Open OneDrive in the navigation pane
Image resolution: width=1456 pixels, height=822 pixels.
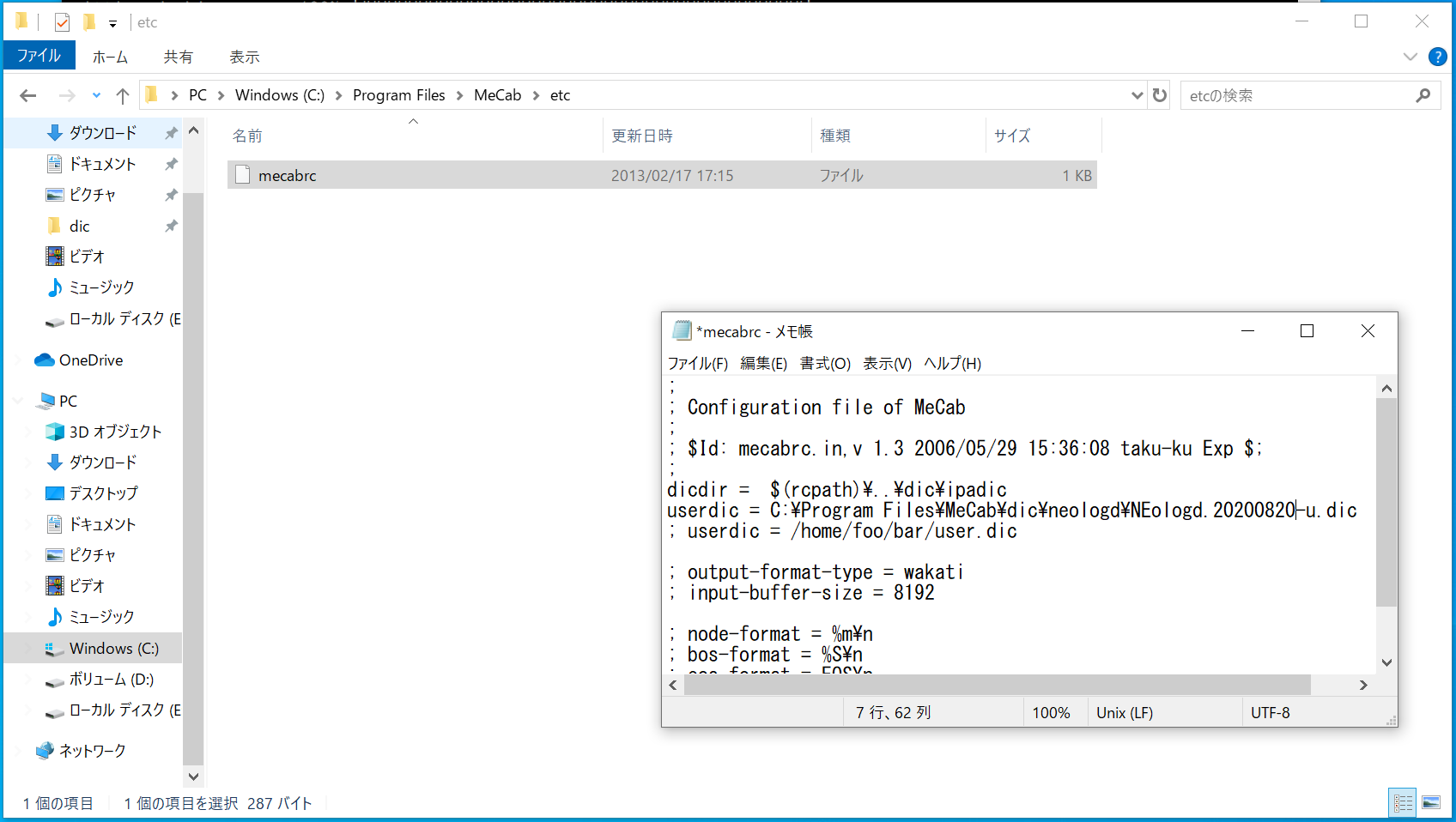pyautogui.click(x=90, y=360)
